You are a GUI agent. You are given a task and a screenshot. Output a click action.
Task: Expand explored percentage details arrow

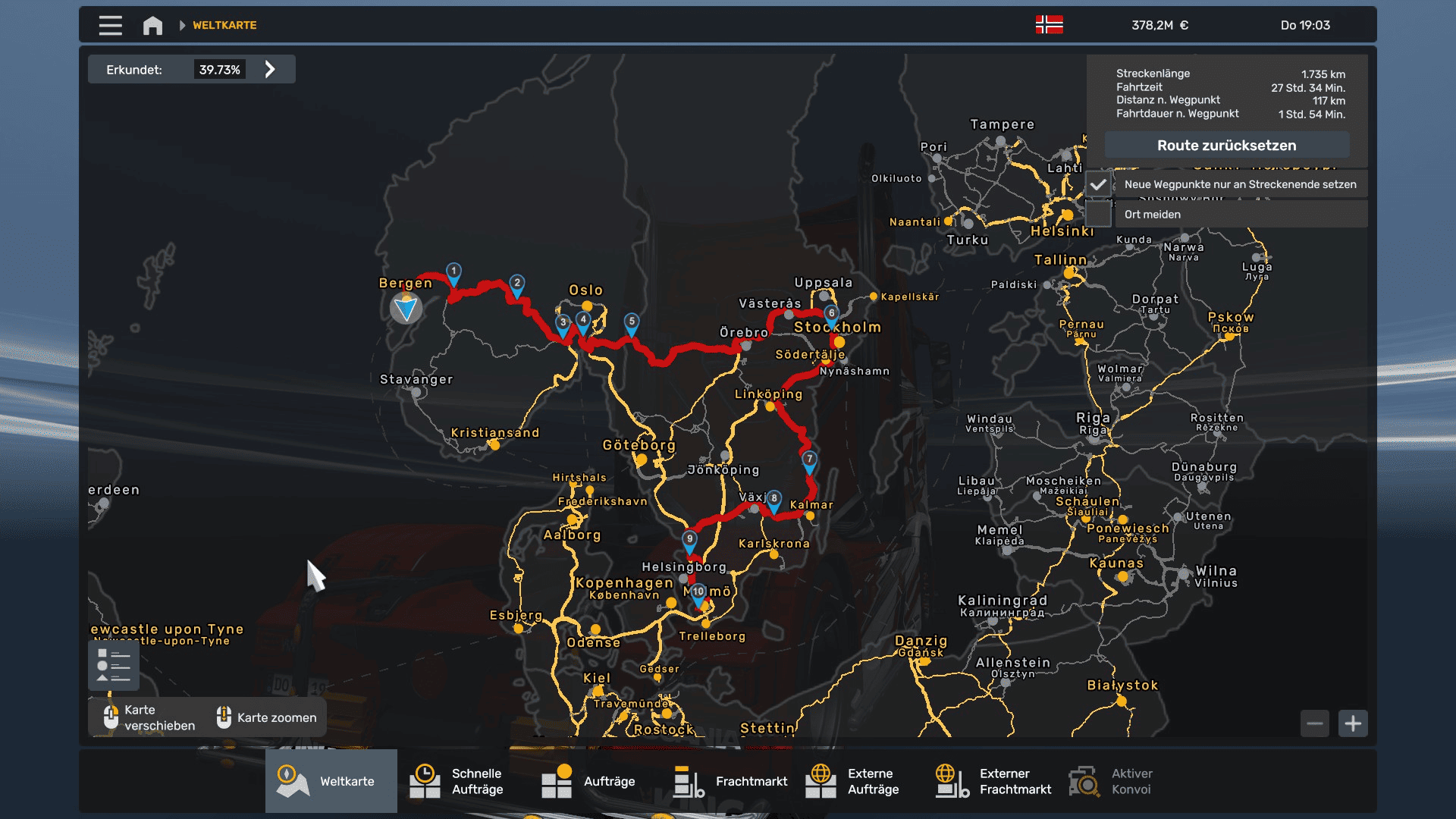pyautogui.click(x=270, y=70)
